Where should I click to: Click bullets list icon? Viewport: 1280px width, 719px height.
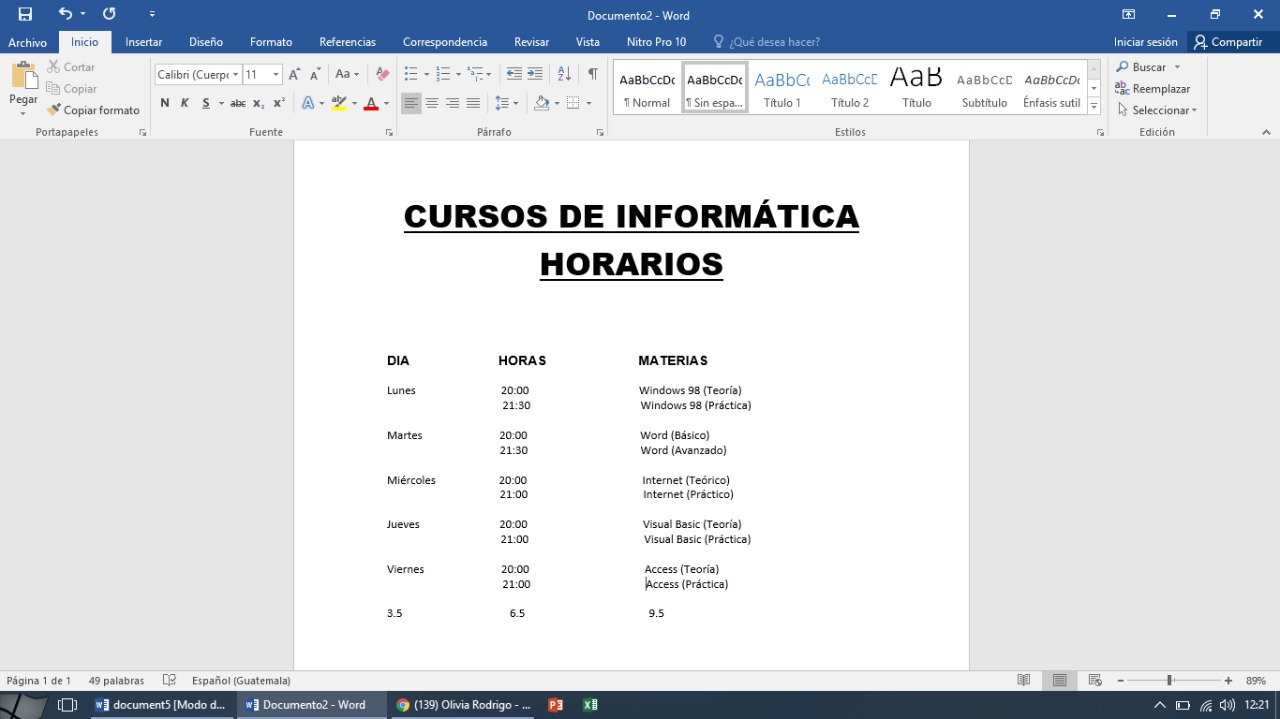pyautogui.click(x=410, y=74)
